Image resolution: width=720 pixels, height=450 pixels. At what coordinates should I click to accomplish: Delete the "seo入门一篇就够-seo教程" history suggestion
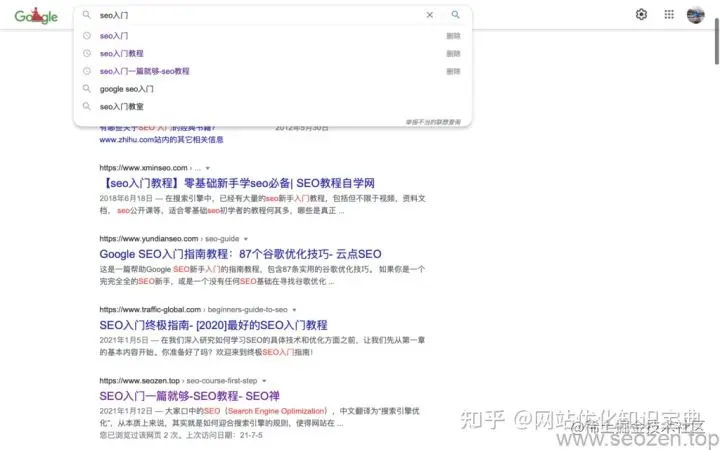(x=453, y=71)
